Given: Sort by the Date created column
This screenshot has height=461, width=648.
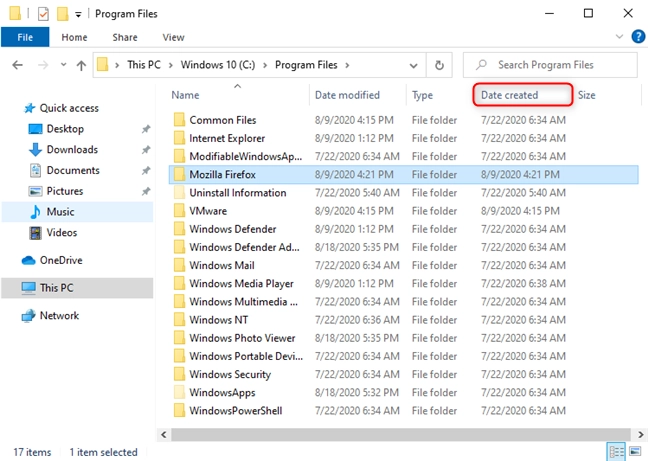Looking at the screenshot, I should 510,95.
